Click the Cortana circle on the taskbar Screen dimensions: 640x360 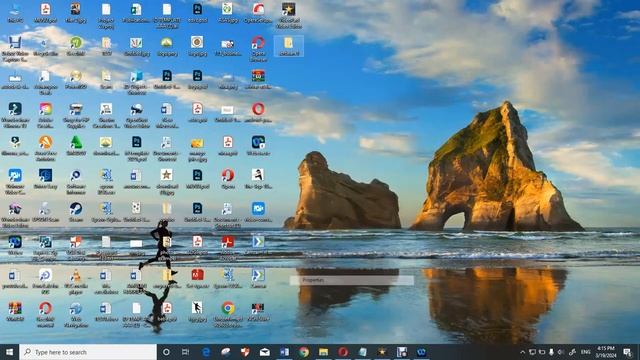point(166,352)
